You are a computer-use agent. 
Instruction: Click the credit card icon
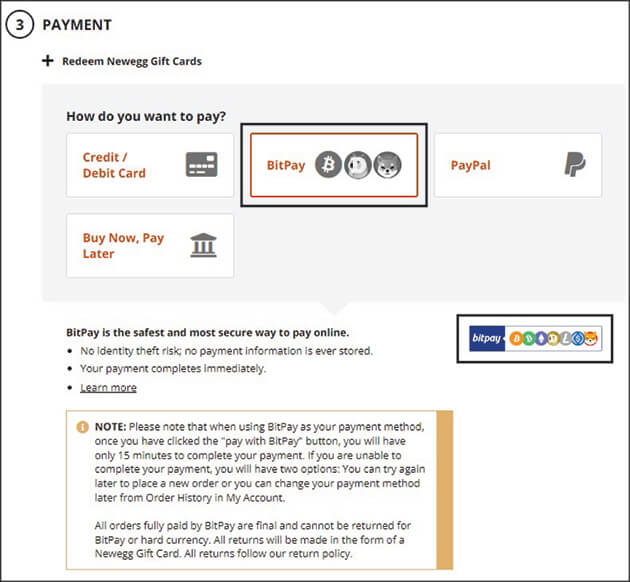click(x=201, y=165)
